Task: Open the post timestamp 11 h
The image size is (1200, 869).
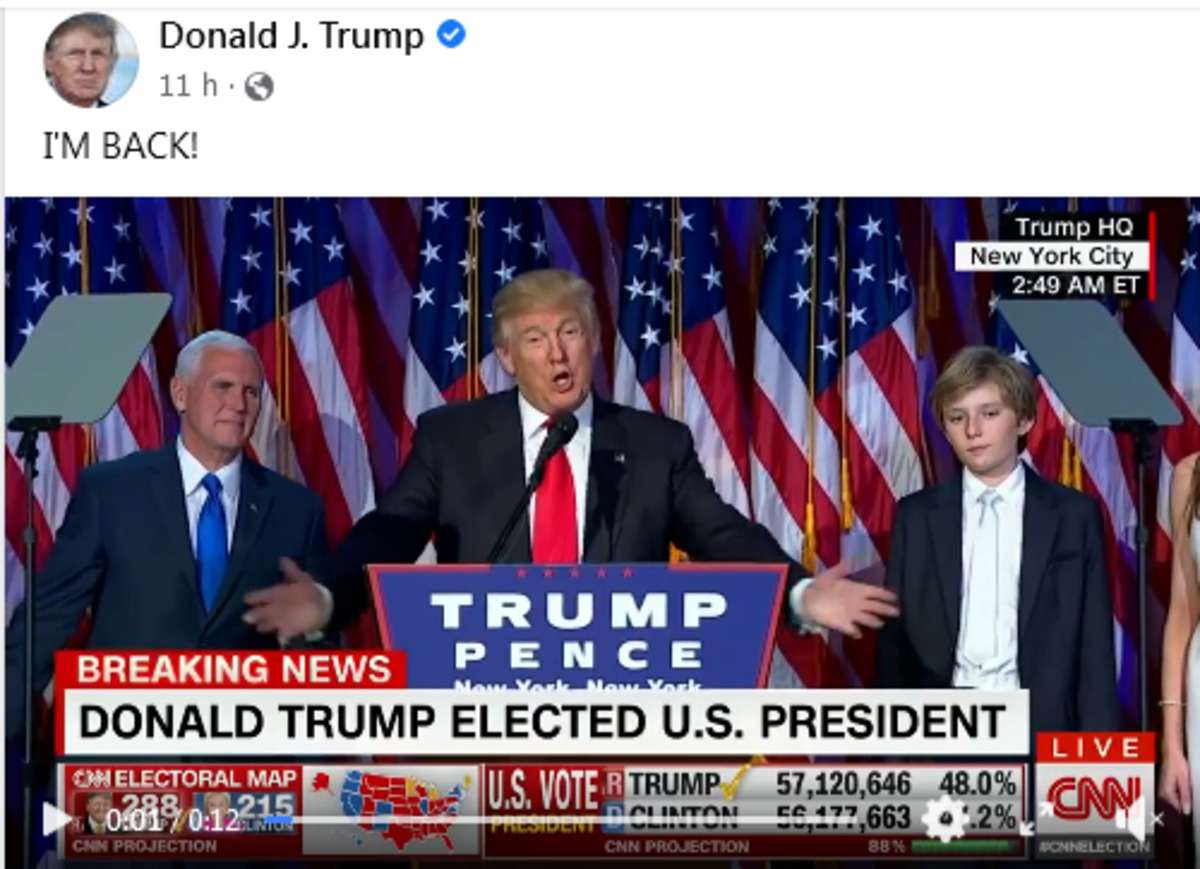Action: click(x=188, y=86)
